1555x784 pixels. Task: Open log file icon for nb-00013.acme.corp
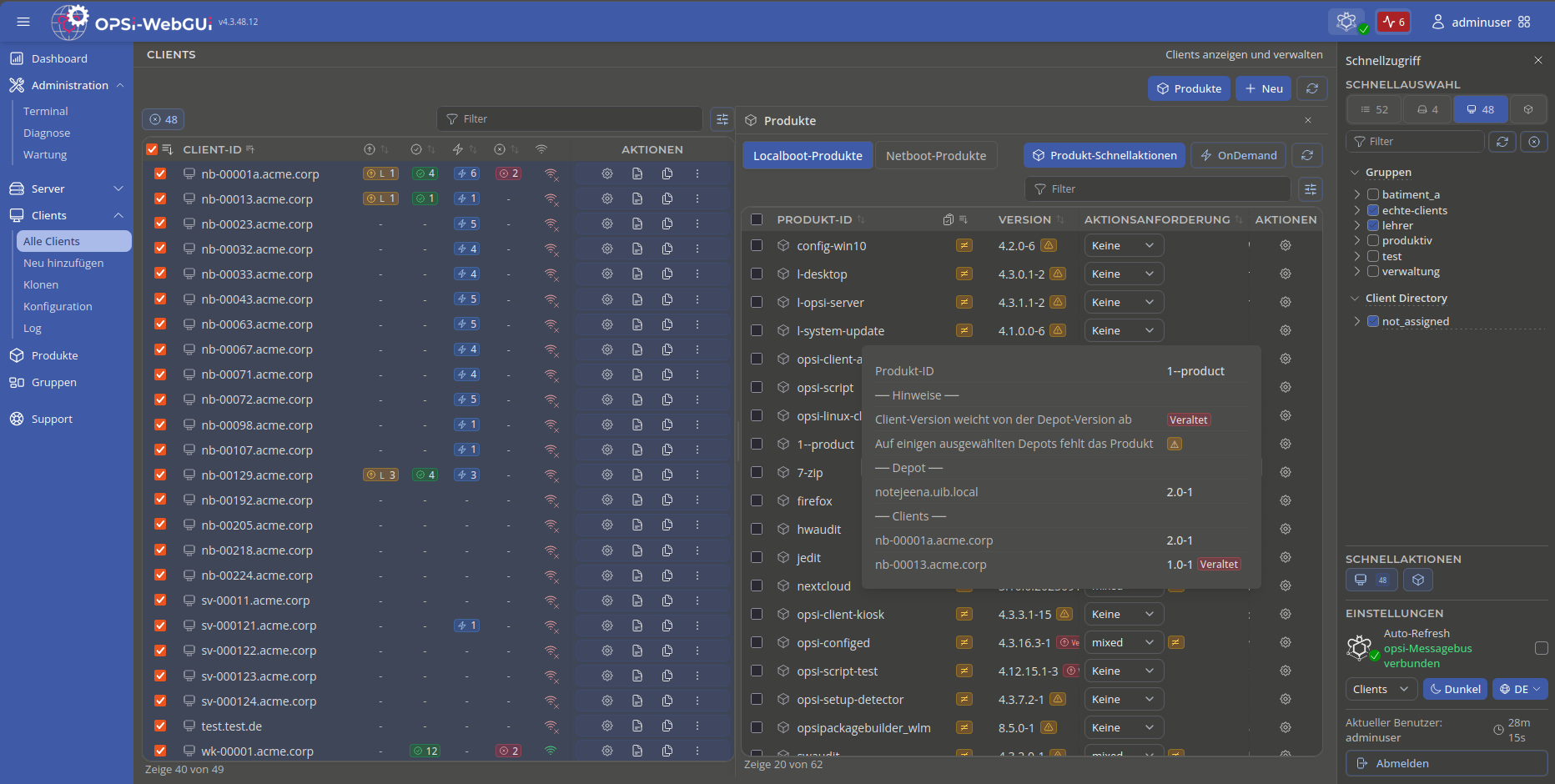click(x=637, y=199)
